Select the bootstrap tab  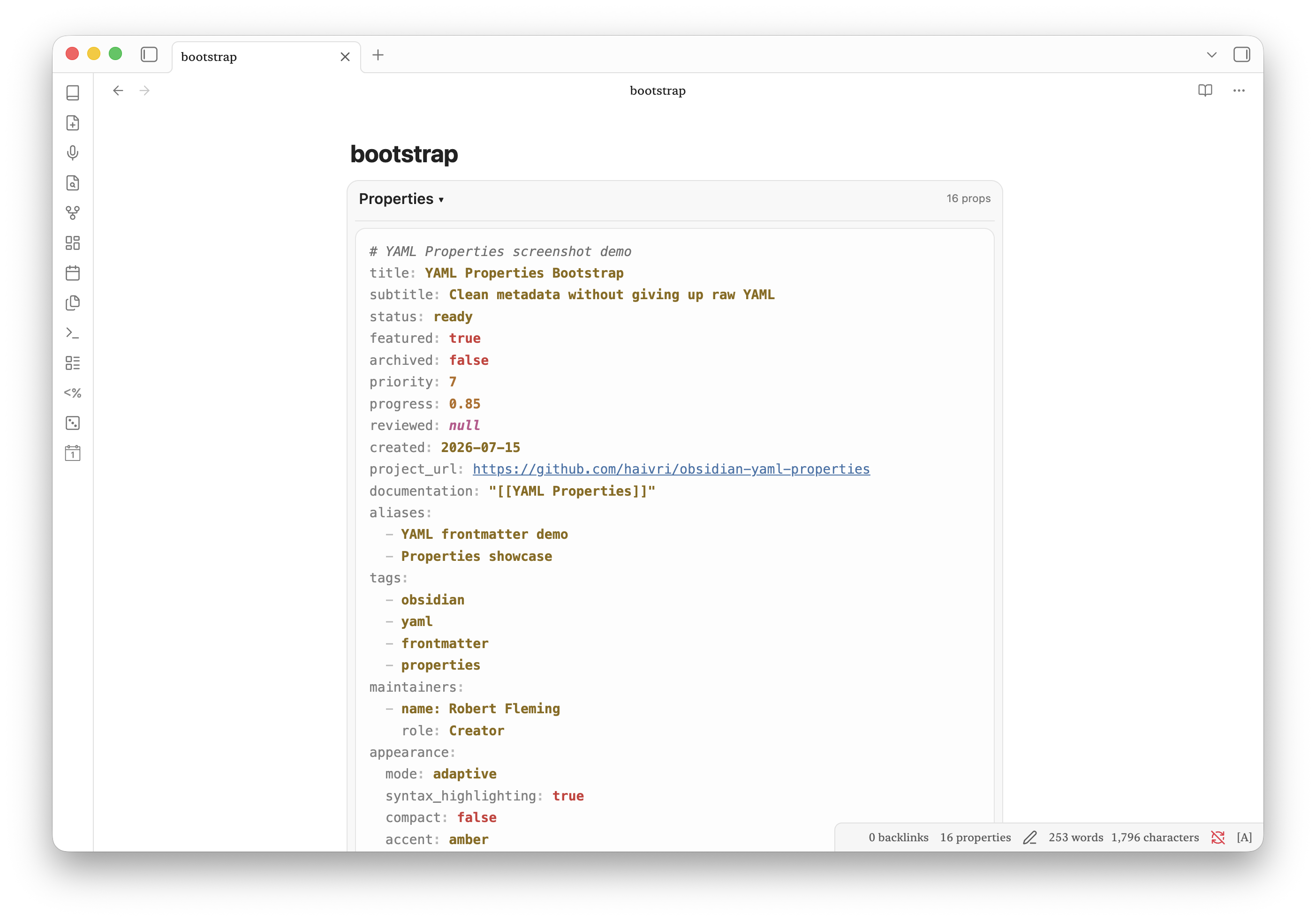[x=266, y=57]
